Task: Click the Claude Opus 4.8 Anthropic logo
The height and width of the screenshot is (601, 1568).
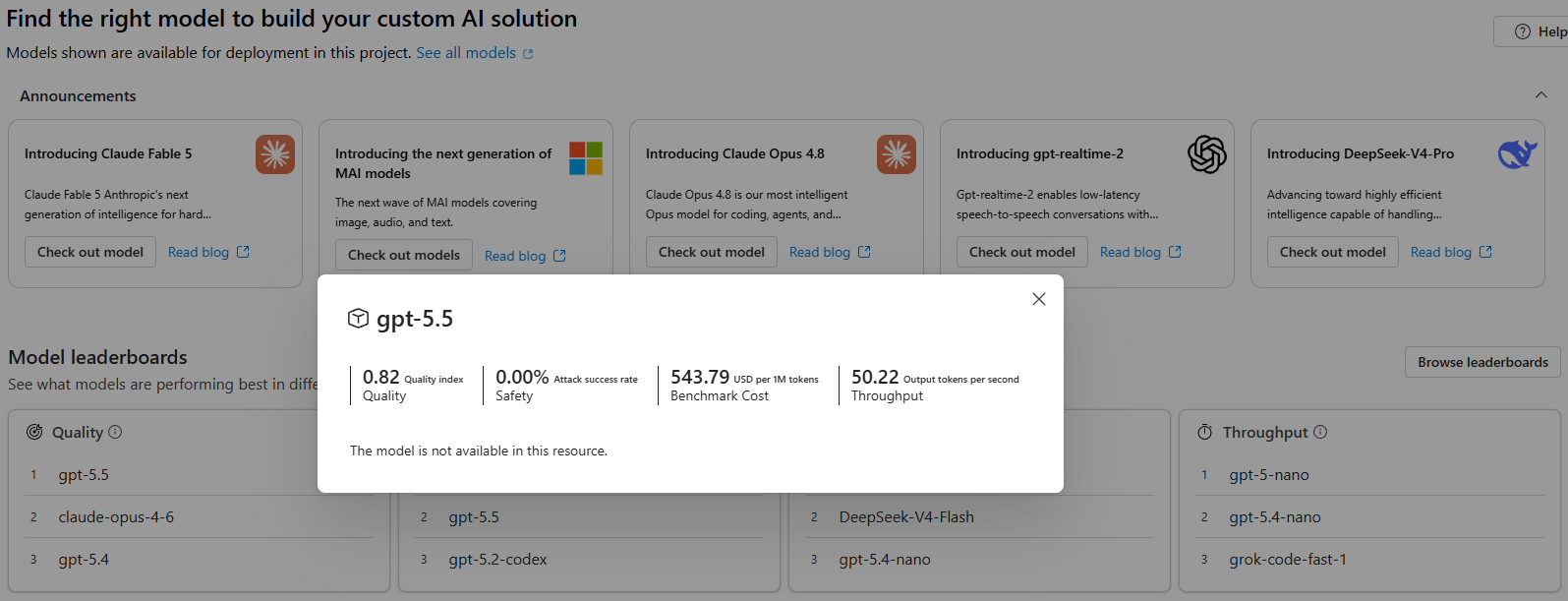Action: point(897,154)
